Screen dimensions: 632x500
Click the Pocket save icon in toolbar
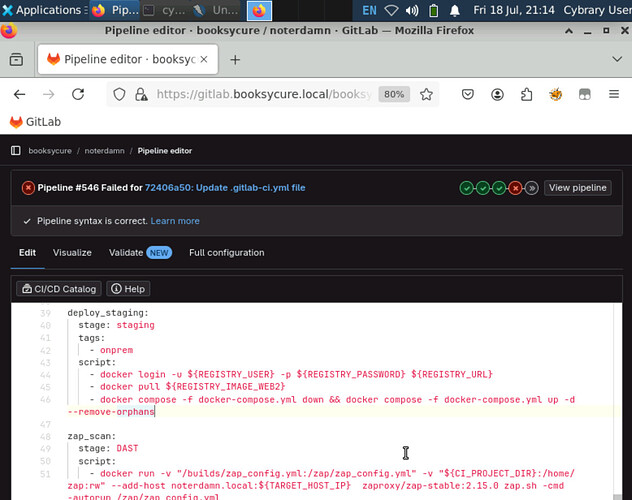(467, 94)
